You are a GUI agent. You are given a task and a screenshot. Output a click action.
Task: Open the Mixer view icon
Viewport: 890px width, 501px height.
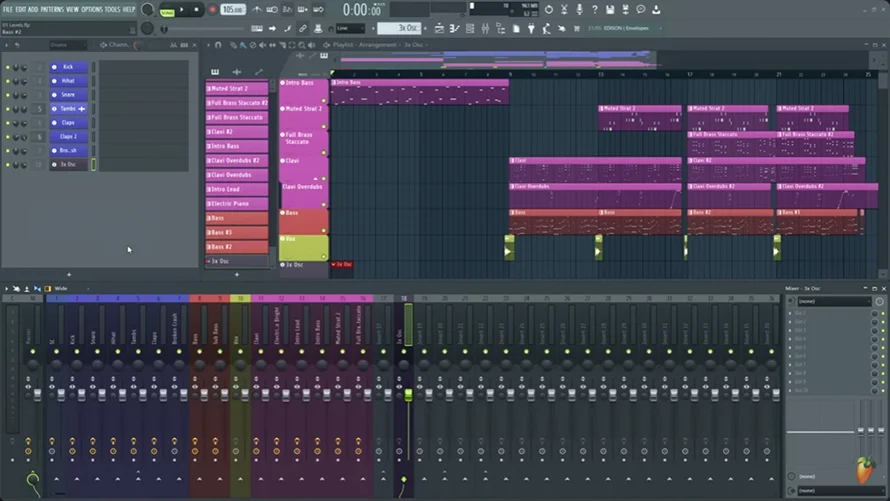[485, 28]
